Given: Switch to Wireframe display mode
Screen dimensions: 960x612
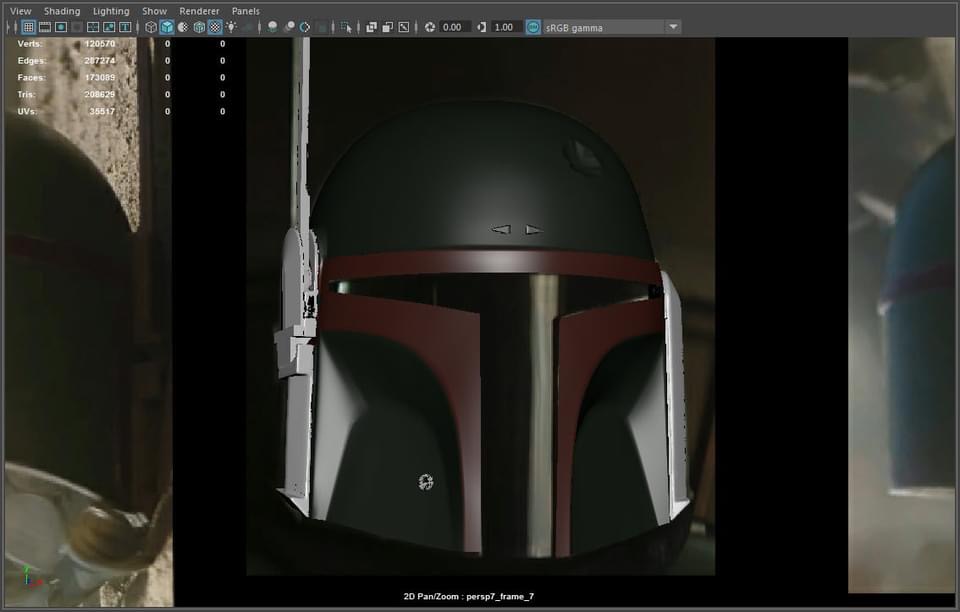Looking at the screenshot, I should [x=151, y=27].
